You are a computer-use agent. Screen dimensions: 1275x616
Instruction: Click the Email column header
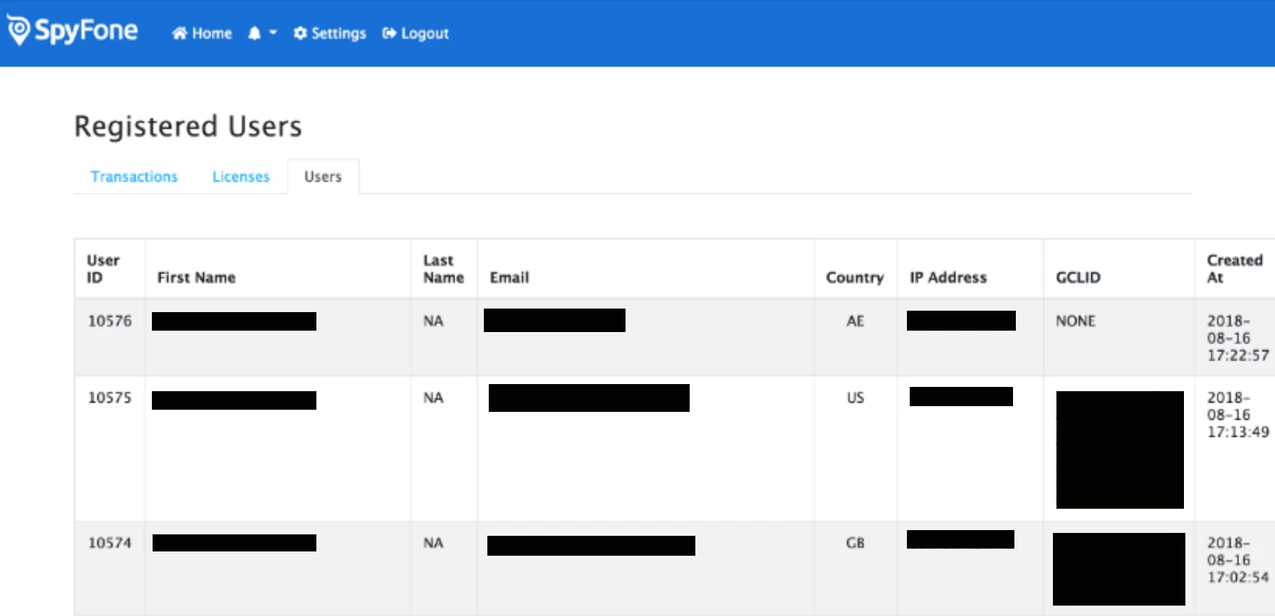[509, 278]
